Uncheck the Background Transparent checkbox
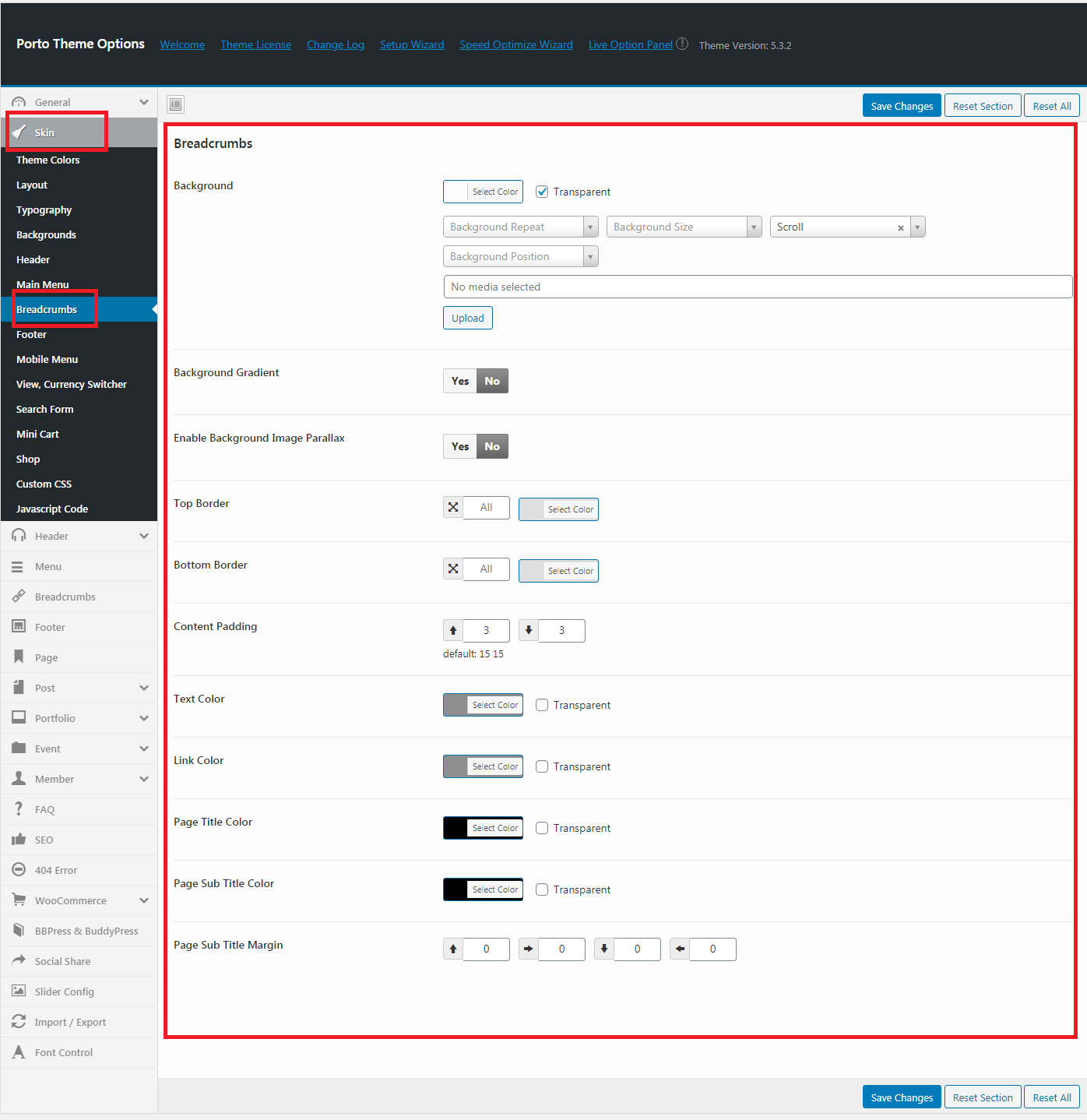The image size is (1087, 1120). coord(542,192)
